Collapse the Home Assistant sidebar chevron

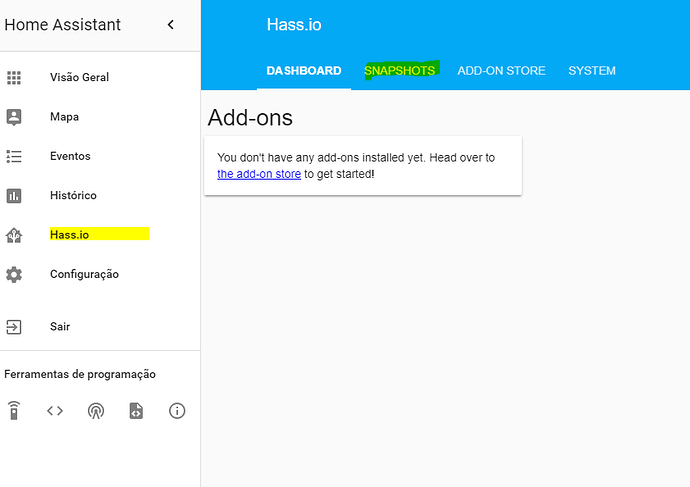[171, 25]
